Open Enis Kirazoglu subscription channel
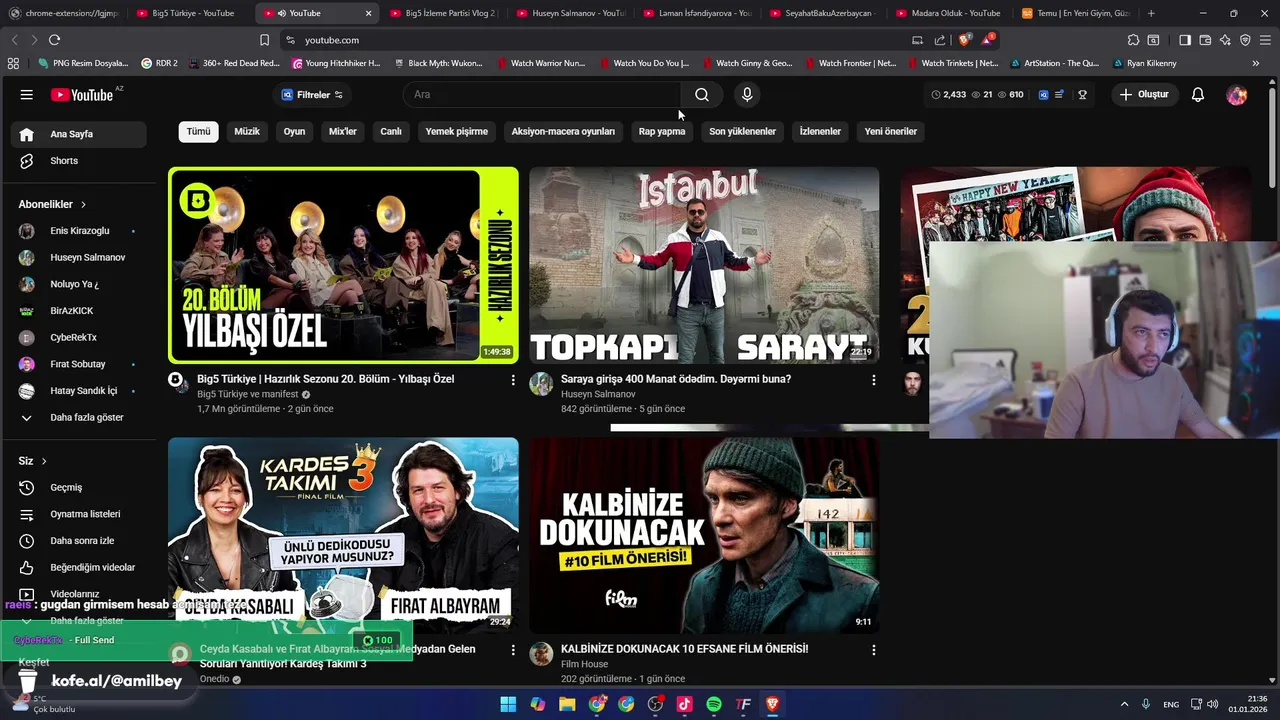The image size is (1280, 720). [78, 231]
